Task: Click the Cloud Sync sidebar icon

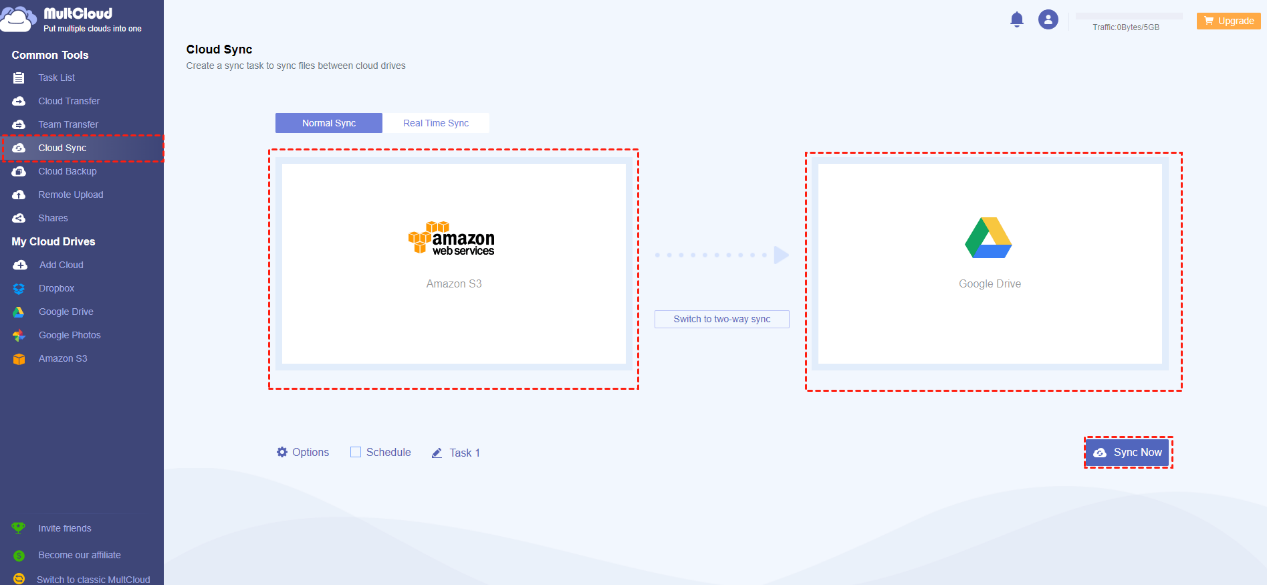Action: [18, 148]
